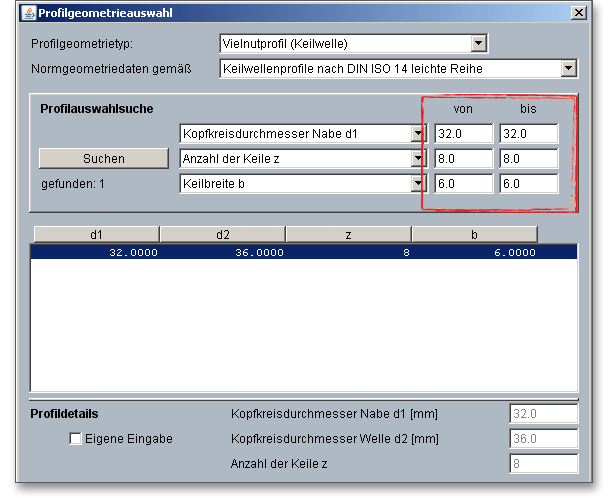Image resolution: width=608 pixels, height=498 pixels.
Task: Click the z column header in results table
Action: 348,235
